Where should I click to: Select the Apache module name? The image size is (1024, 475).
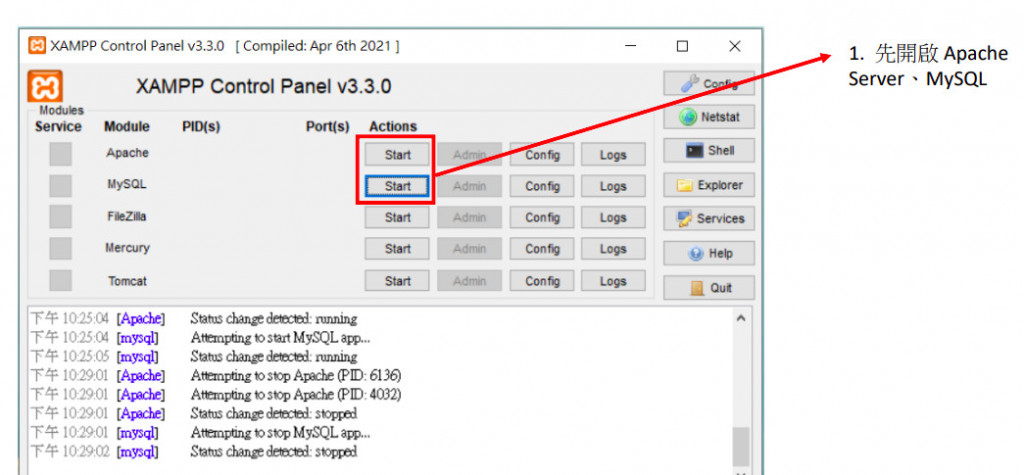coord(127,153)
